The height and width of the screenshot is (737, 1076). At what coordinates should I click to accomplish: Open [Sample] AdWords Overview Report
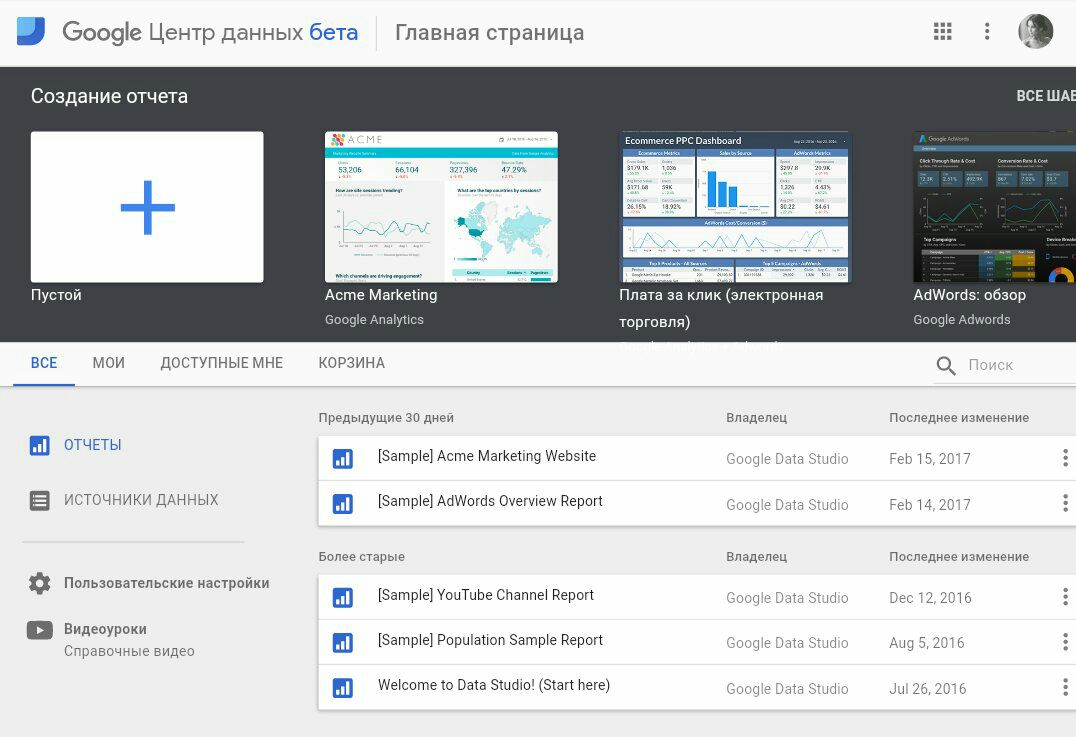[x=490, y=502]
